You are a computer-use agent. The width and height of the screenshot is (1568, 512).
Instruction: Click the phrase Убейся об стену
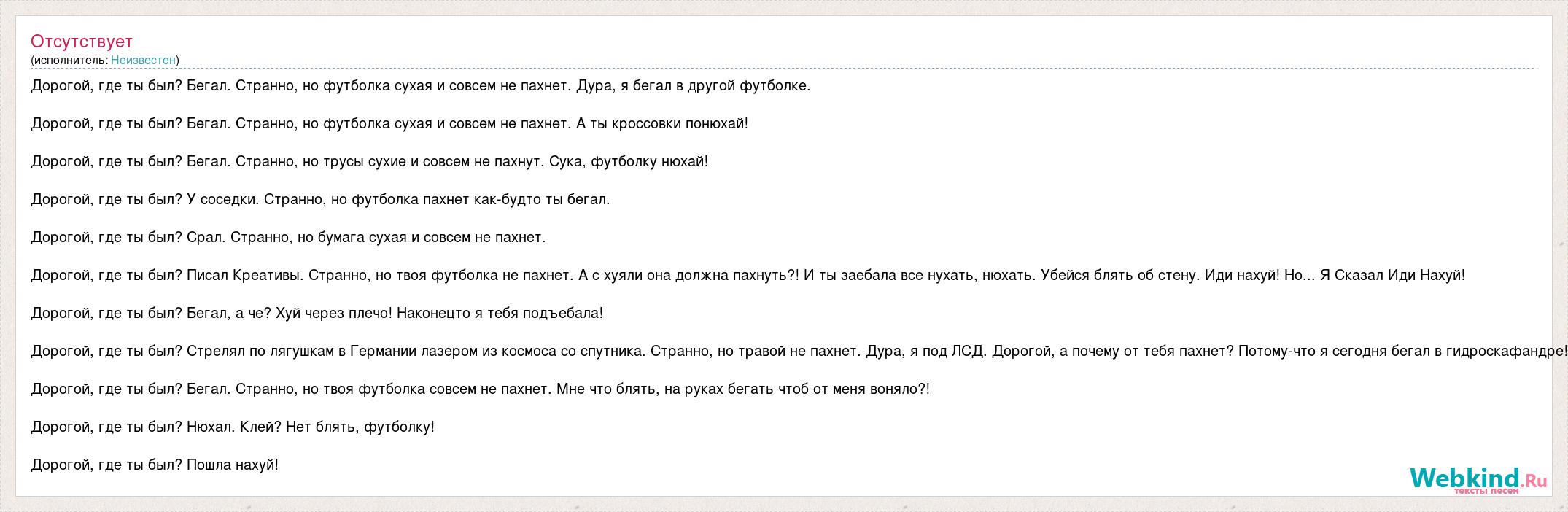(1119, 275)
